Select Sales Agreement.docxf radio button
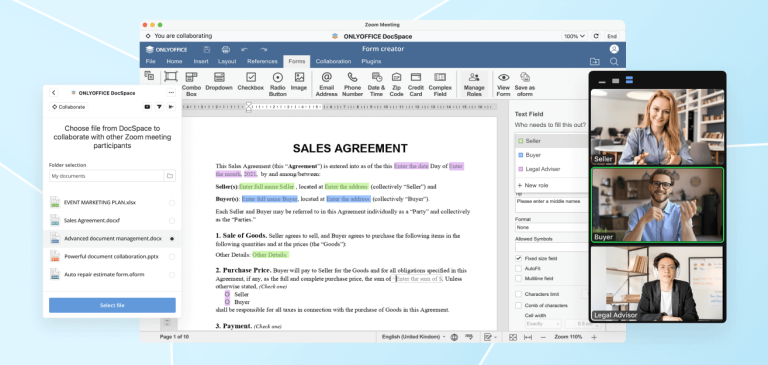 tap(172, 220)
